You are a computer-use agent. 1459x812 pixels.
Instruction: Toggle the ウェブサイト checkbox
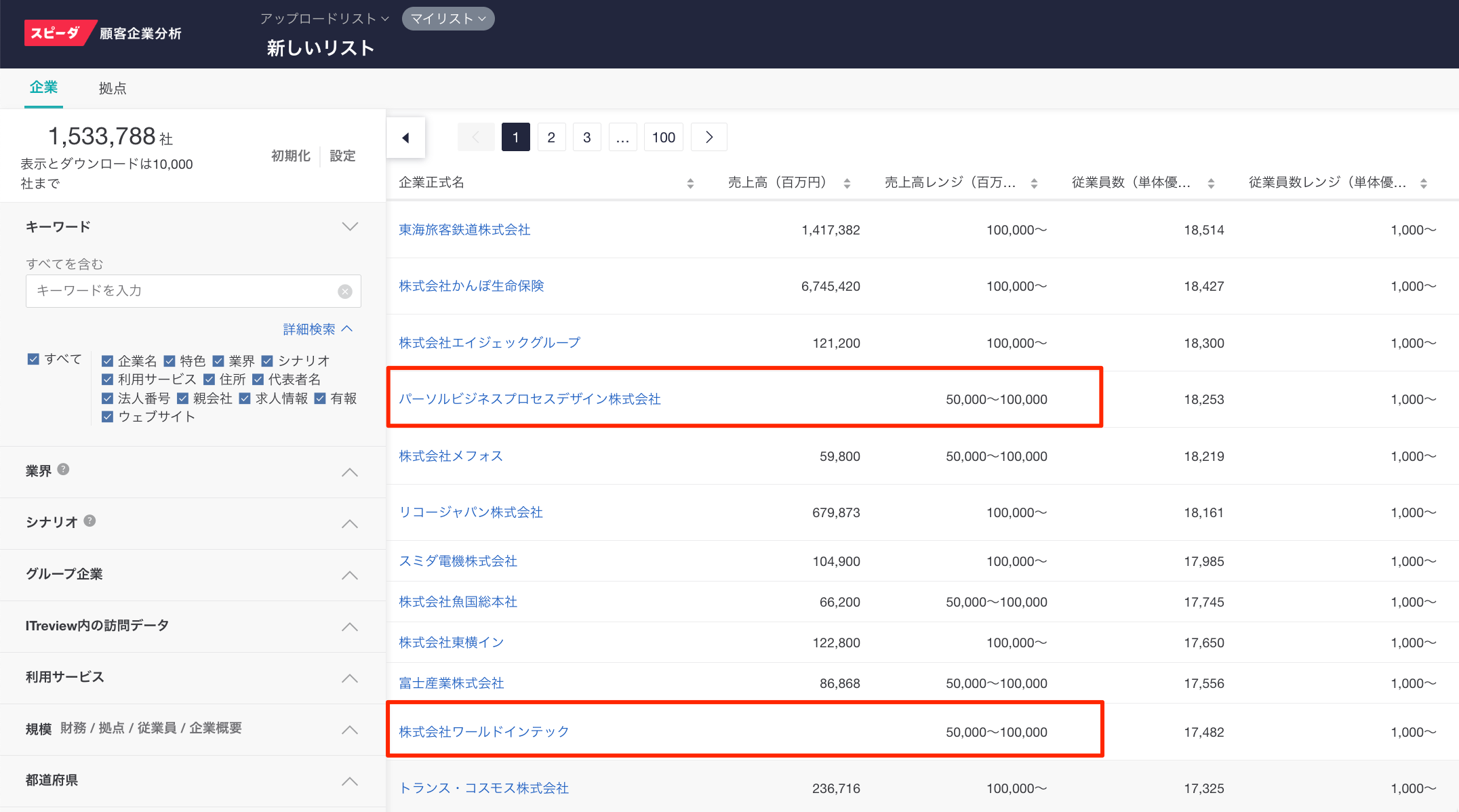pyautogui.click(x=107, y=417)
